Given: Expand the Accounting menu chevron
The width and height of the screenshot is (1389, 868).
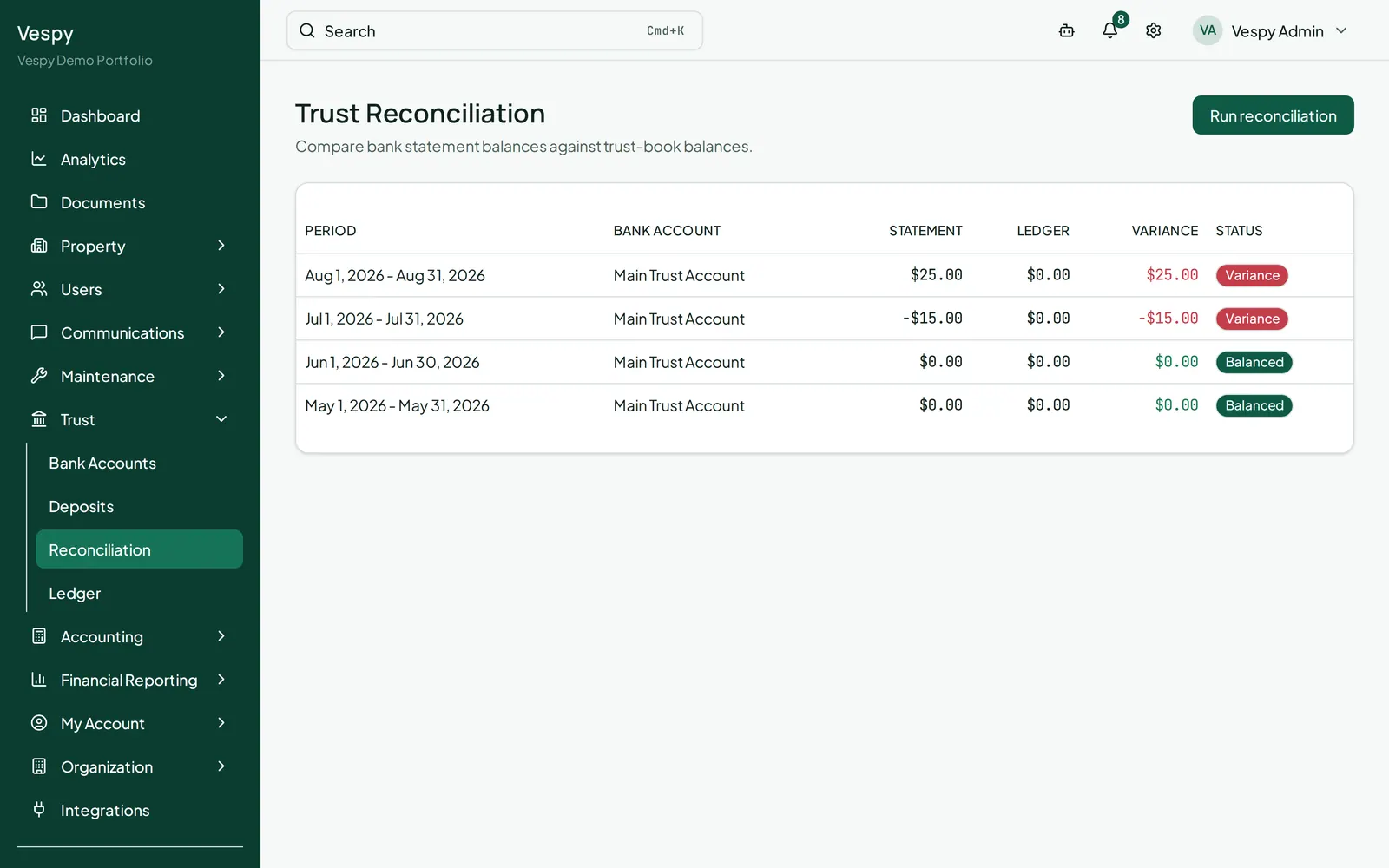Looking at the screenshot, I should point(221,636).
